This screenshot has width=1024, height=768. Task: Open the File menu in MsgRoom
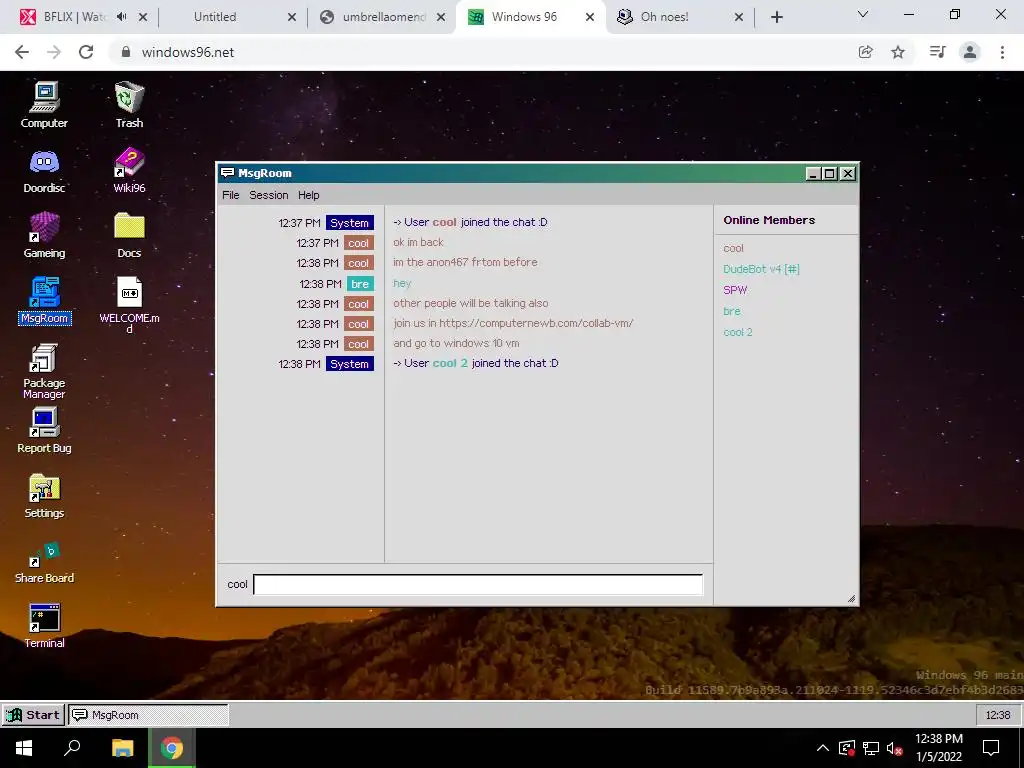click(x=231, y=195)
